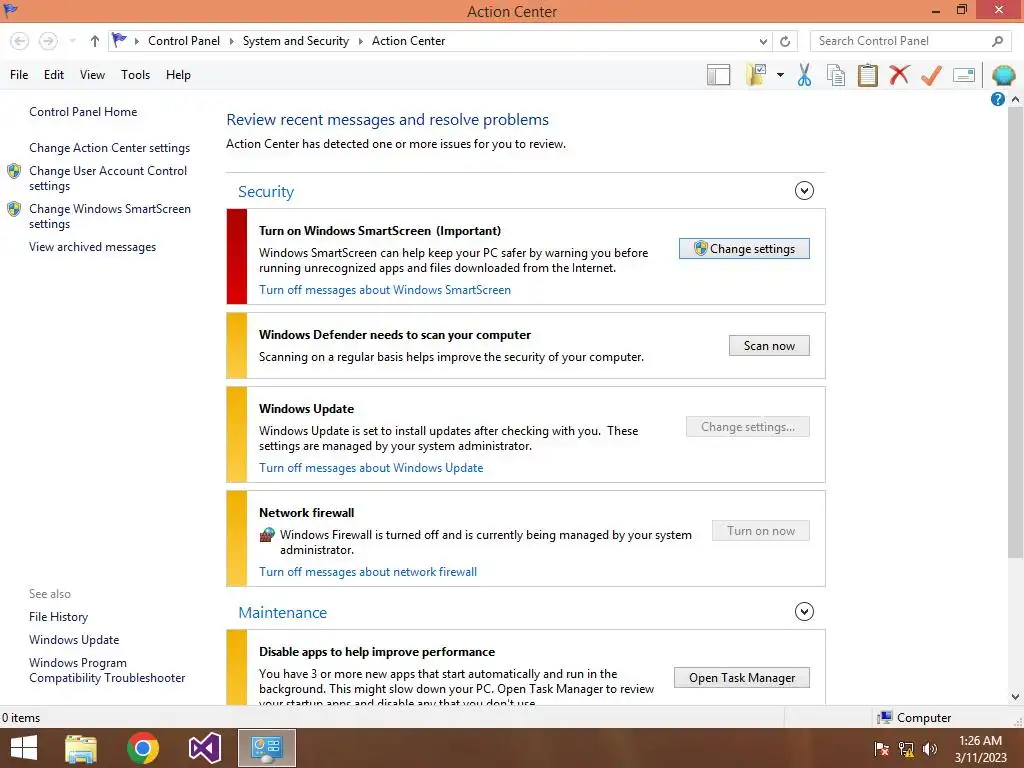The height and width of the screenshot is (768, 1024).
Task: Open Change Action Center settings
Action: [109, 148]
